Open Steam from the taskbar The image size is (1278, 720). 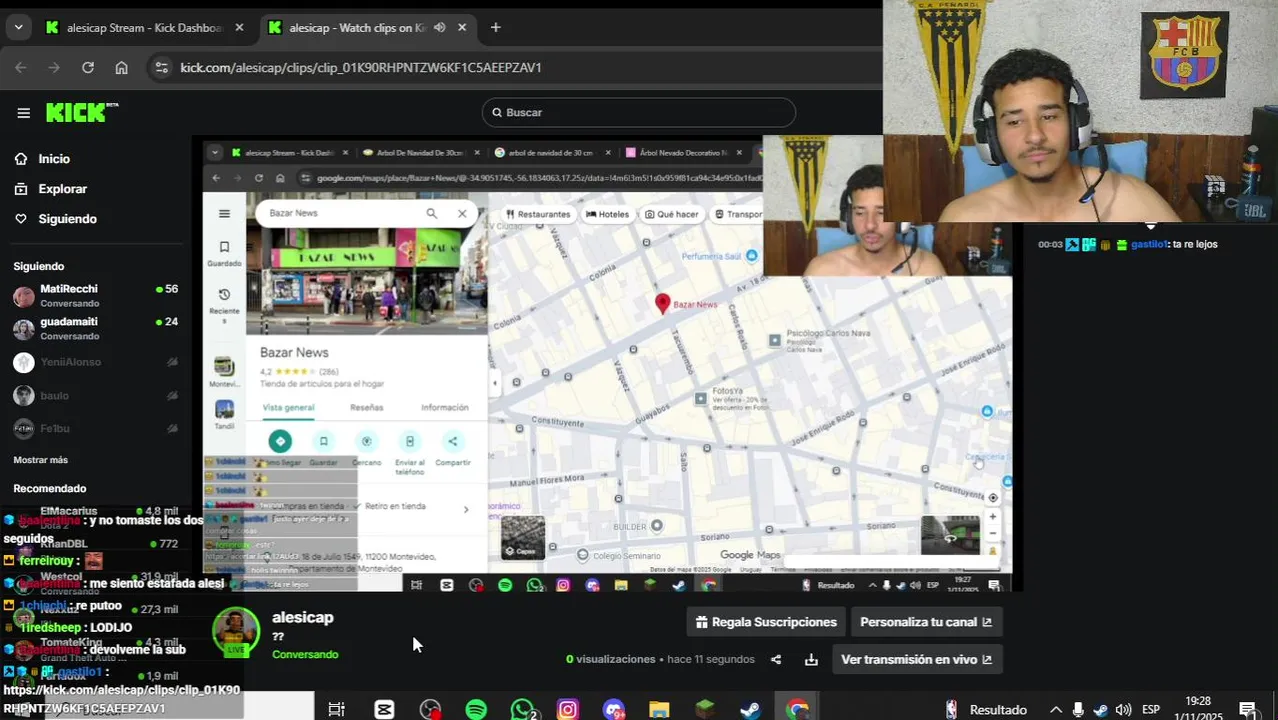click(750, 709)
